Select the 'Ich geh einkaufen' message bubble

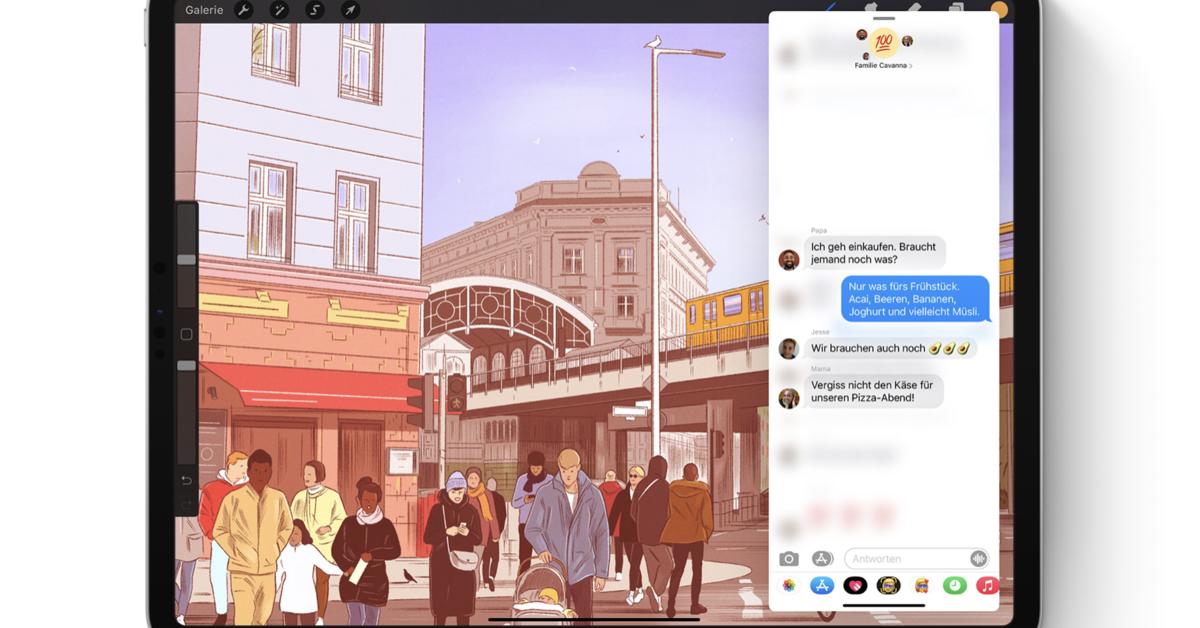874,253
